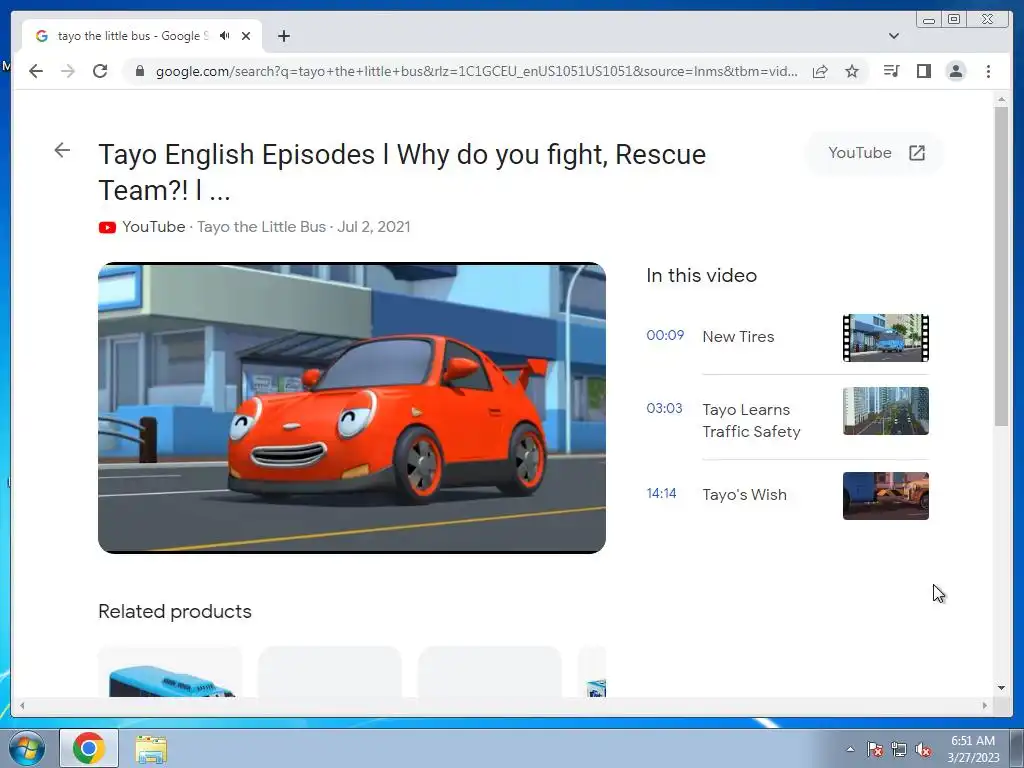Viewport: 1024px width, 768px height.
Task: Click the vertical scrollbar thumb
Action: [1001, 266]
